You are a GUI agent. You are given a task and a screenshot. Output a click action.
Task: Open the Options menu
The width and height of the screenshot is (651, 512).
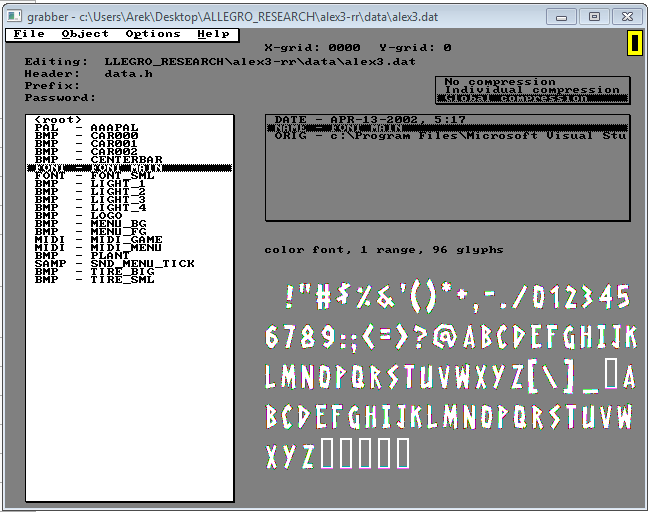click(152, 34)
